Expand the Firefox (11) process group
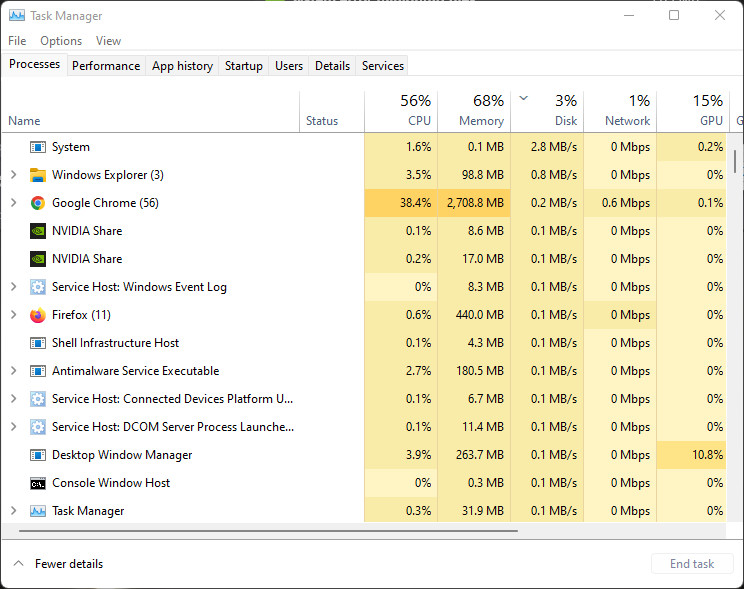This screenshot has height=589, width=744. (14, 315)
